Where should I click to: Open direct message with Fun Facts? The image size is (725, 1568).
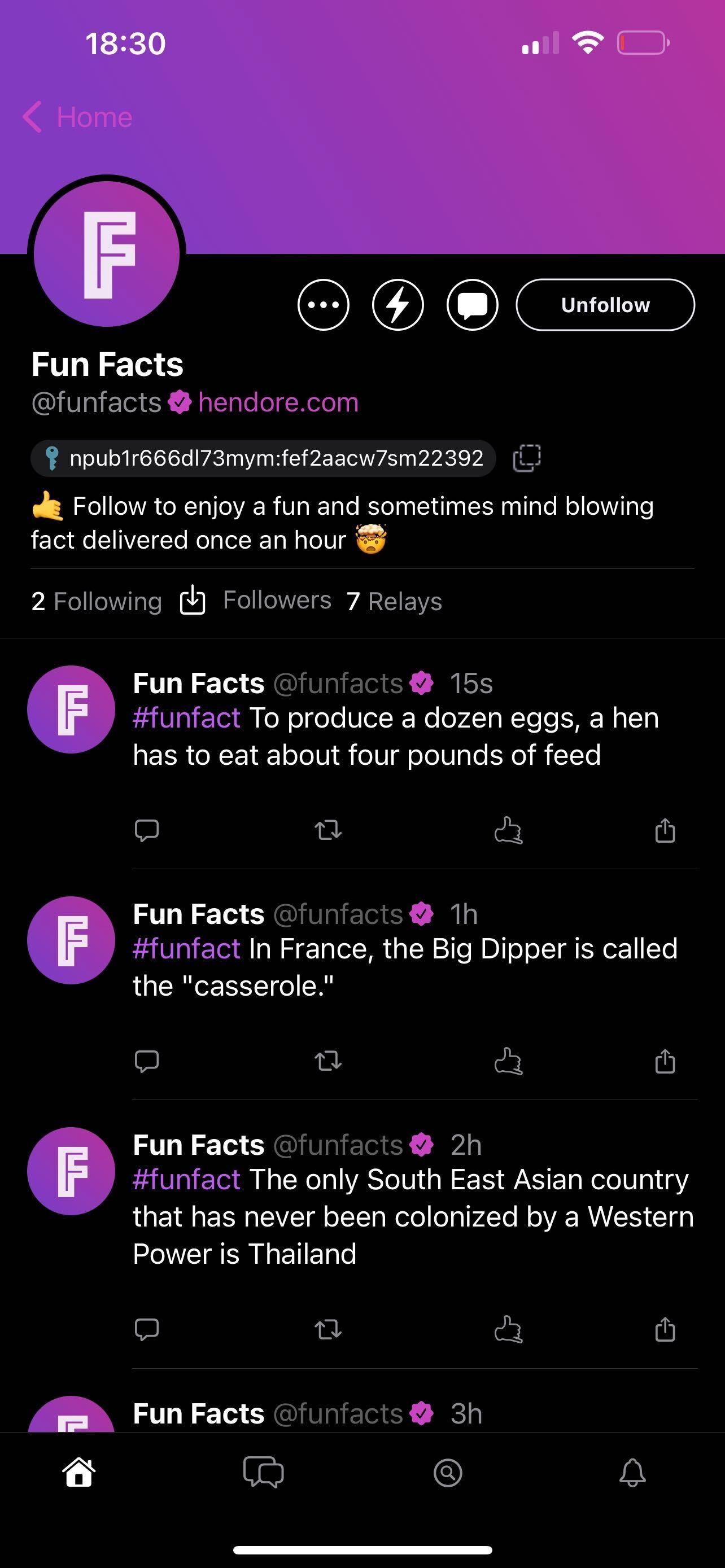coord(473,305)
